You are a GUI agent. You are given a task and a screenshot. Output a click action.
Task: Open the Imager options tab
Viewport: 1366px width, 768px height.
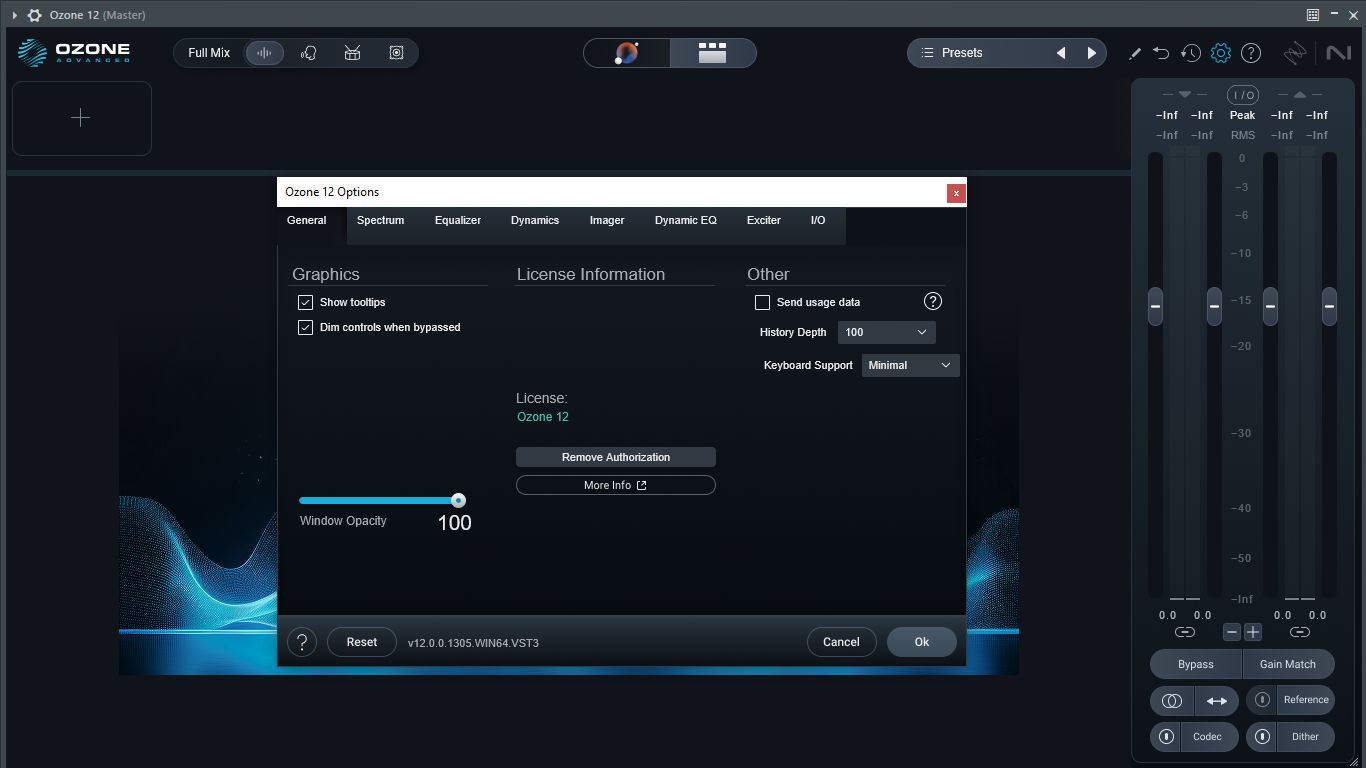tap(607, 220)
